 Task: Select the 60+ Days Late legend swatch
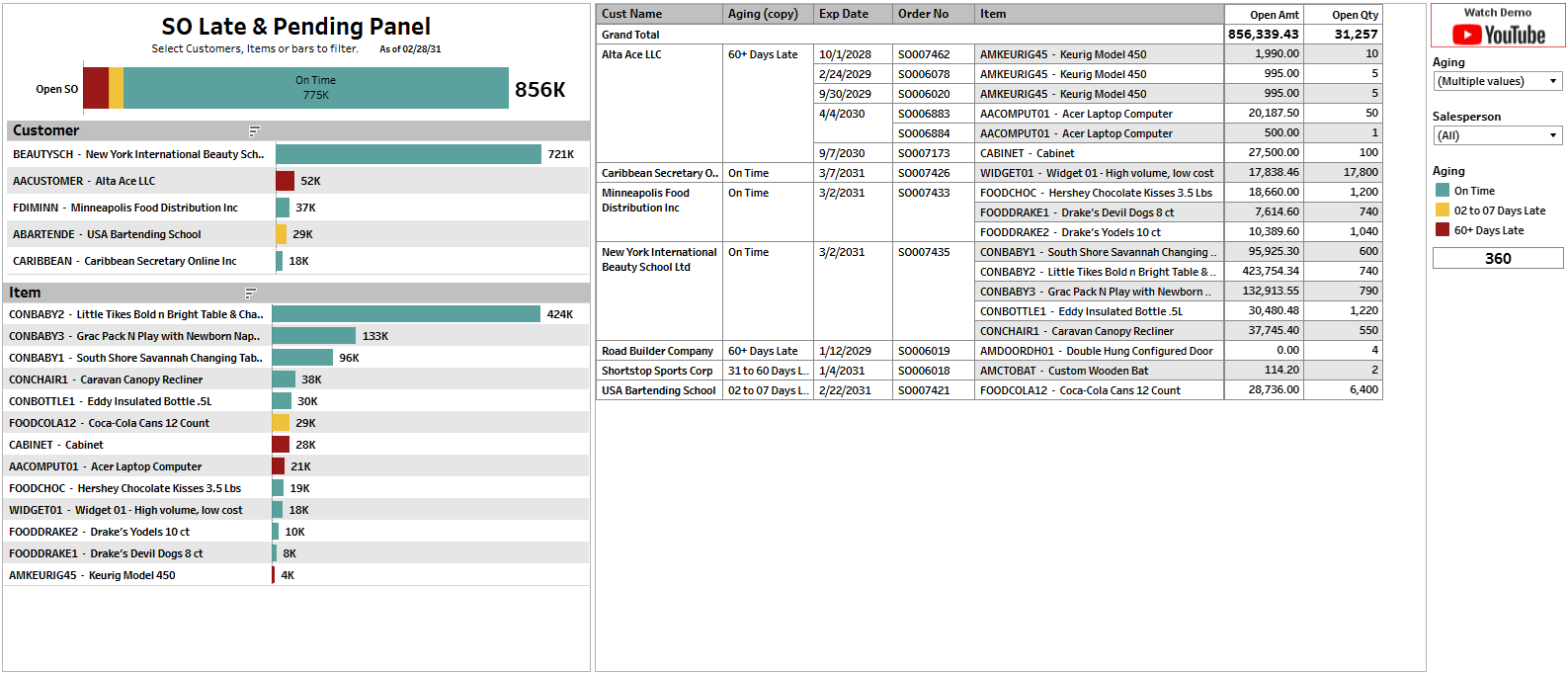pos(1443,230)
